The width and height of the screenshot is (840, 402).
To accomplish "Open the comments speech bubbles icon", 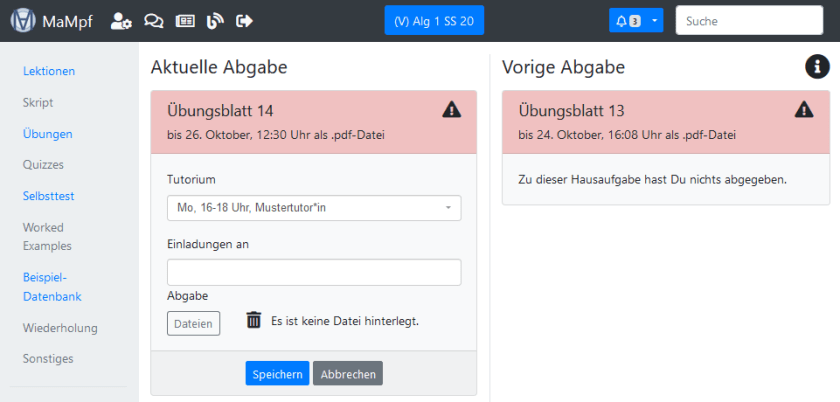I will tap(153, 21).
